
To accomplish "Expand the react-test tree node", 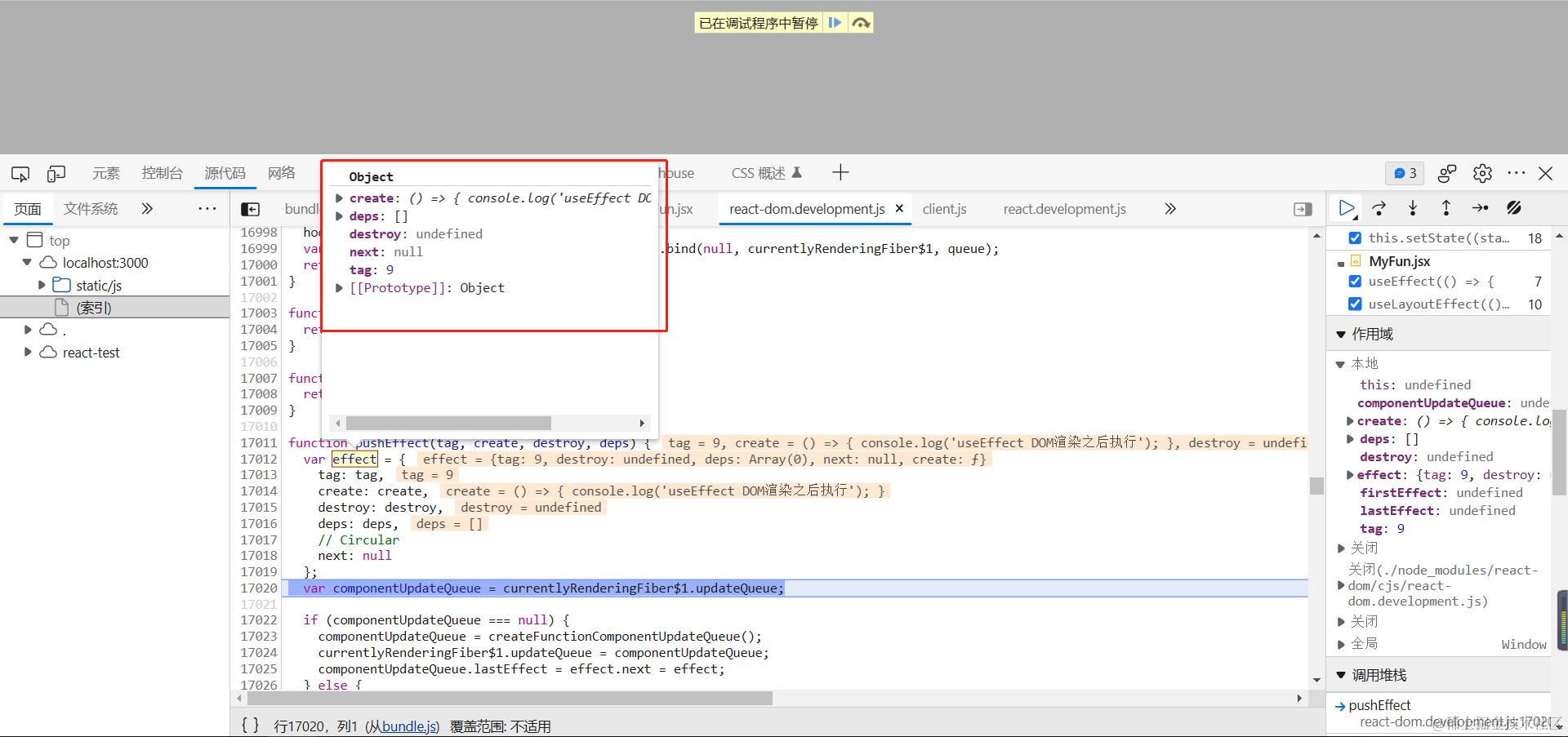I will [x=27, y=352].
